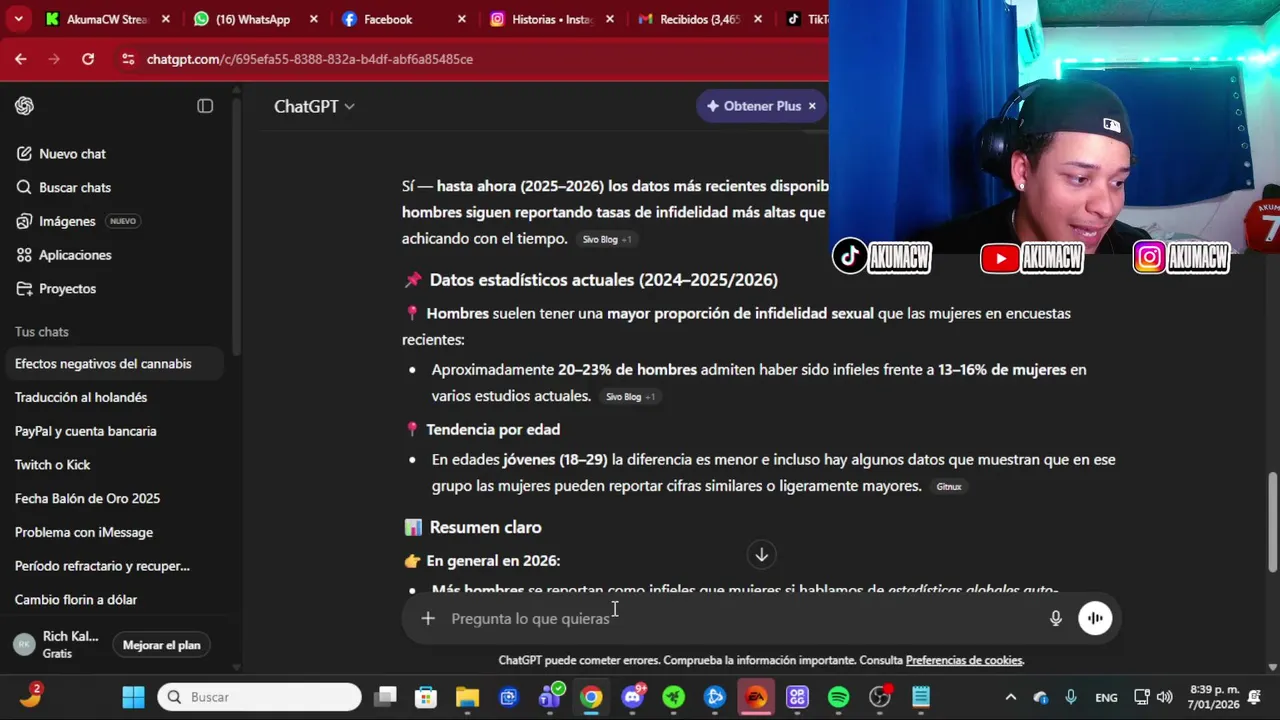Screen dimensions: 1280x720
Task: Open the 'Preferencias de cookies' link
Action: 964,660
